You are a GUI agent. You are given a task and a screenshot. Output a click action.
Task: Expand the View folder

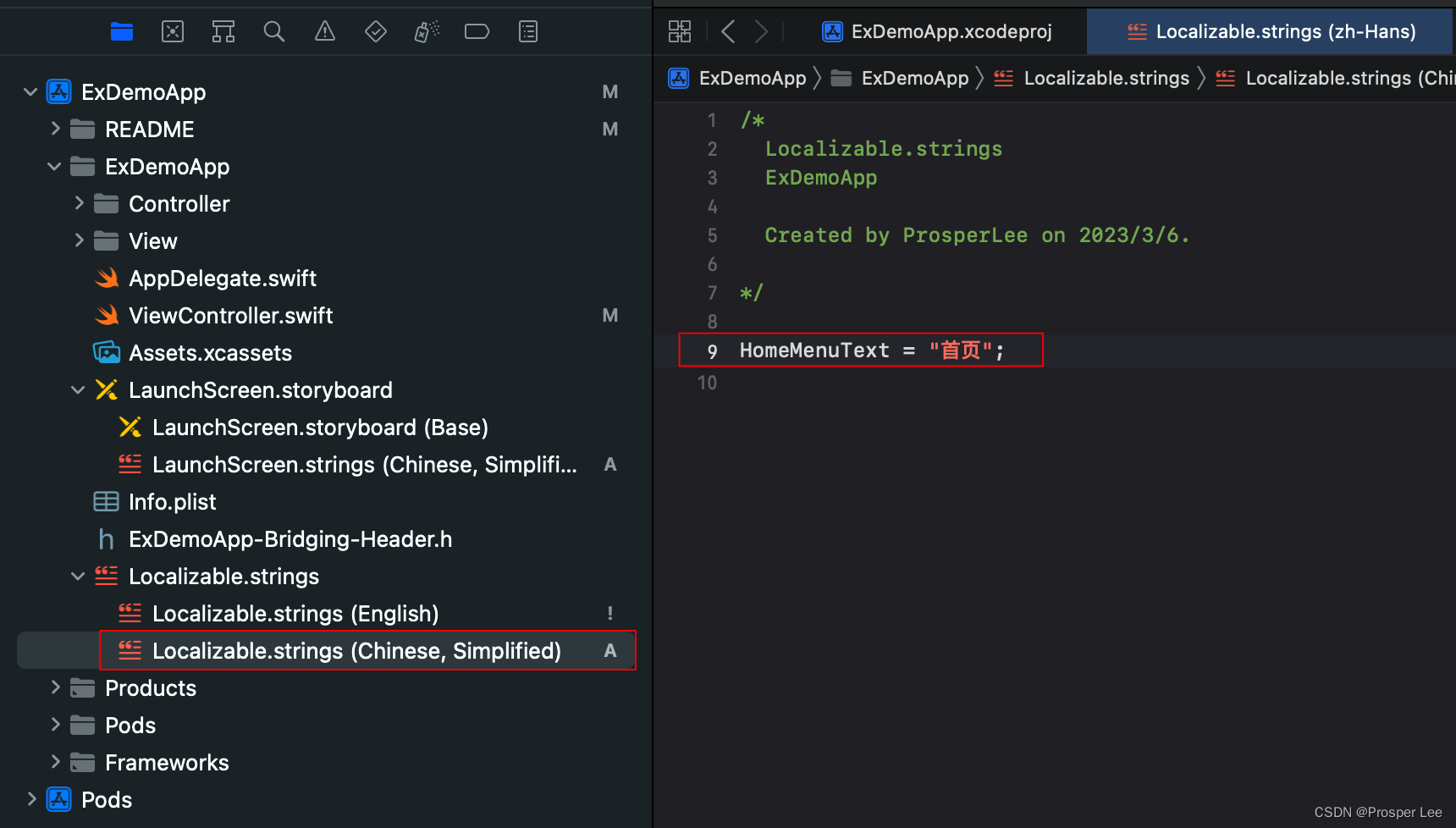point(79,240)
